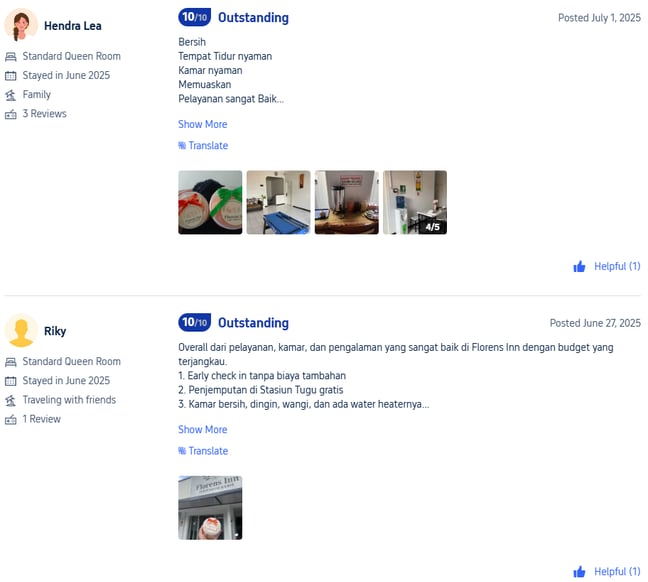Screen dimensions: 648x582
Task: Click 'Pelayanan sangat Baik...' review line
Action: pyautogui.click(x=231, y=99)
